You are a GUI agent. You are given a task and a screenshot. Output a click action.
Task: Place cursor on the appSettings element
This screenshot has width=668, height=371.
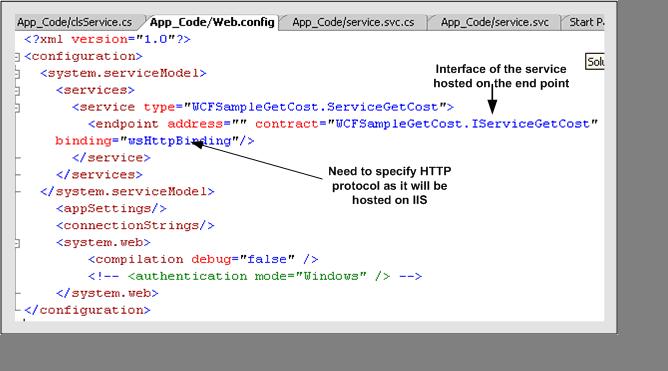pos(111,208)
